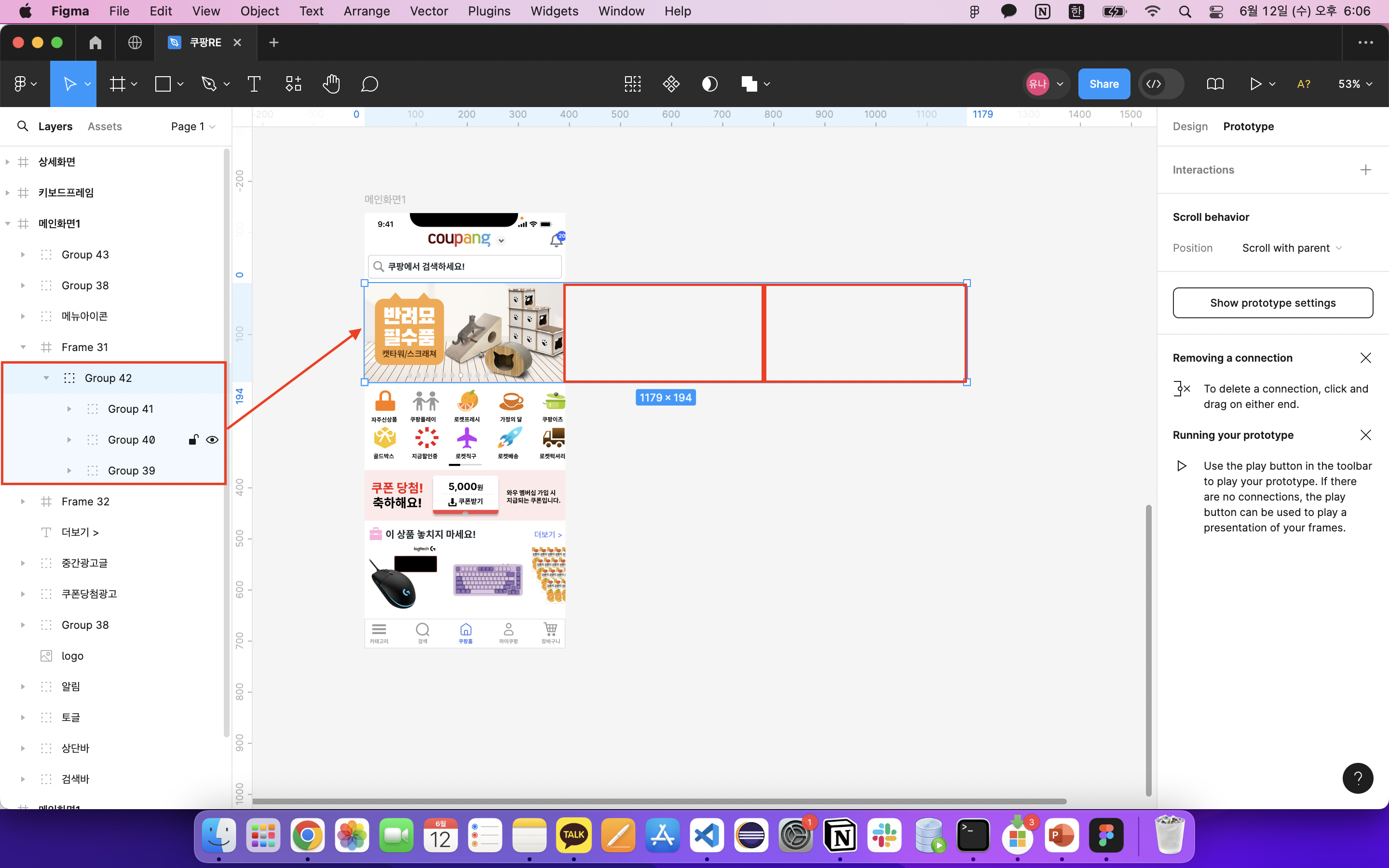Collapse Frame 31 layer

tap(23, 347)
